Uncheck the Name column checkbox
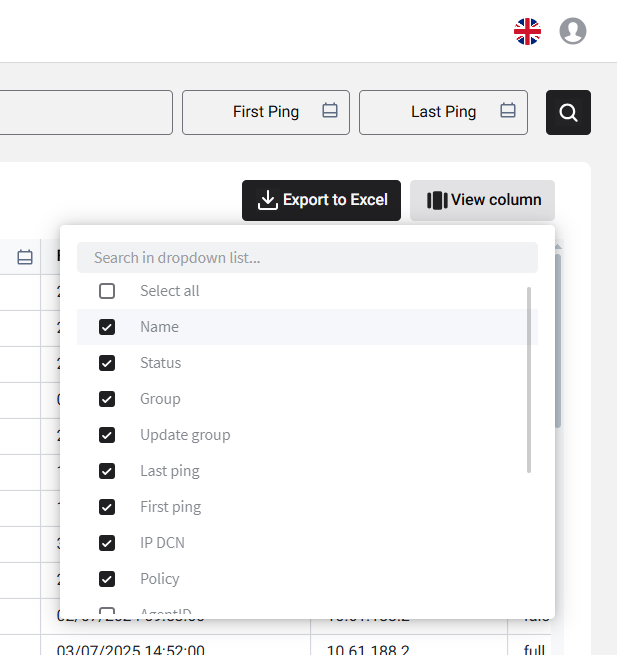The width and height of the screenshot is (617, 655). pos(107,327)
